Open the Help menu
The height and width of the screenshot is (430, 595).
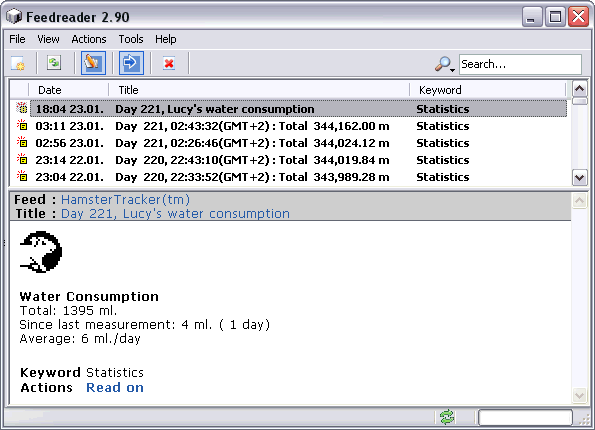coord(165,39)
